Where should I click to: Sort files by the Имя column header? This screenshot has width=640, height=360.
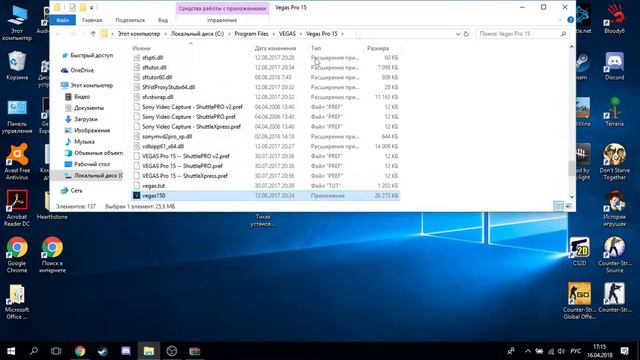(141, 48)
